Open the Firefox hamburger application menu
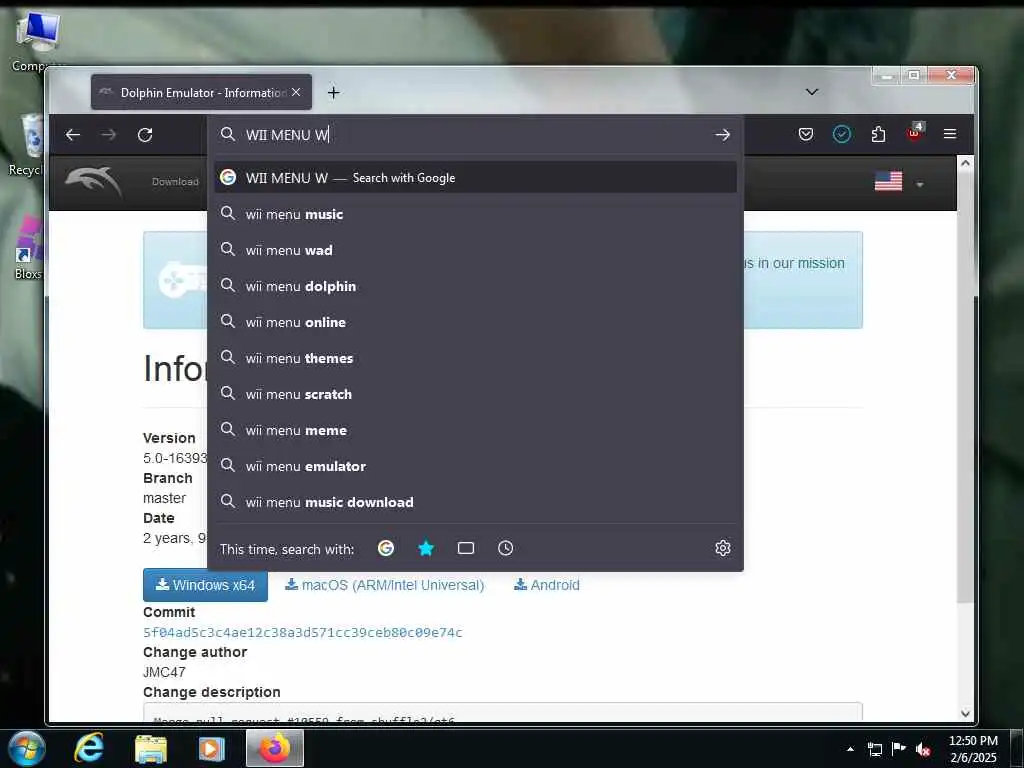The image size is (1024, 768). coord(950,134)
